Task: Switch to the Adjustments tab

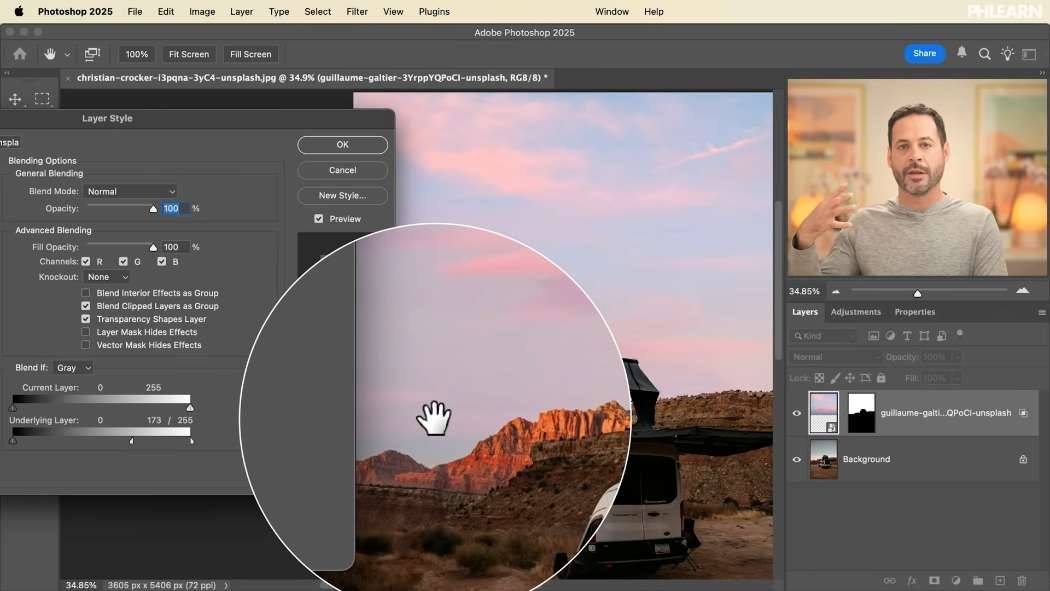Action: pyautogui.click(x=855, y=312)
